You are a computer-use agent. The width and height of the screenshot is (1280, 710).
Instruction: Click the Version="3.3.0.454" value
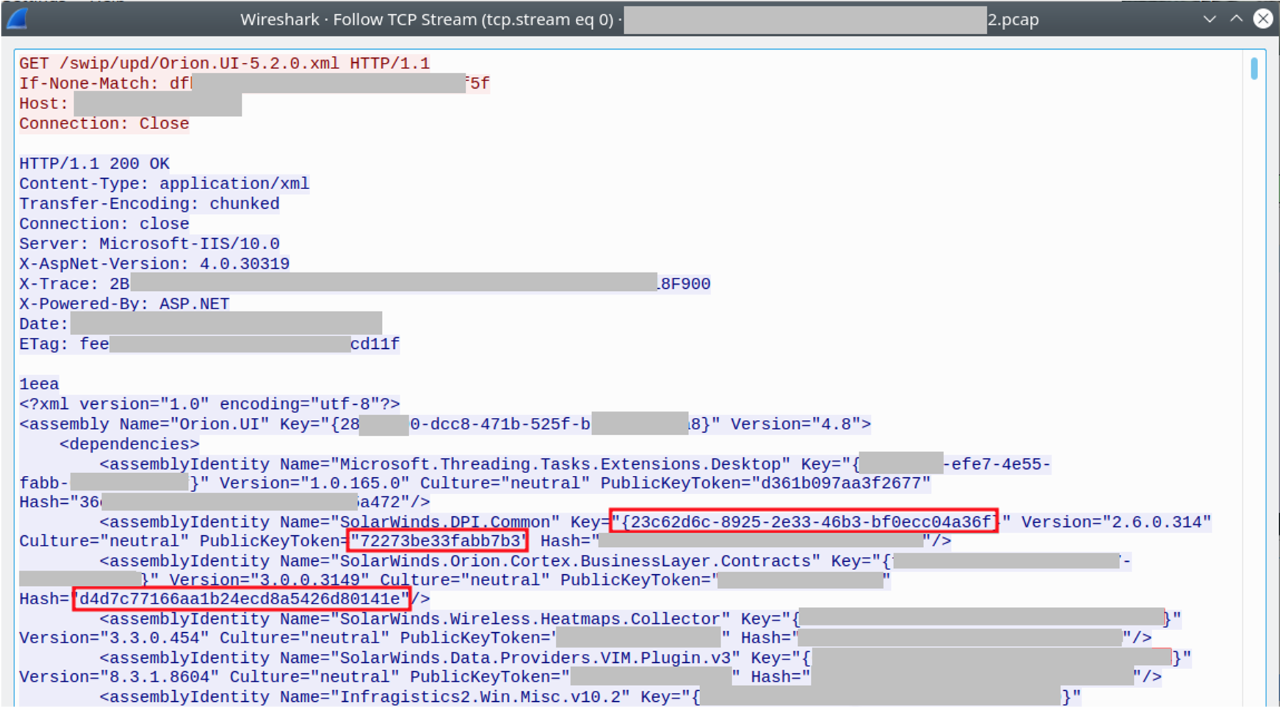(110, 638)
